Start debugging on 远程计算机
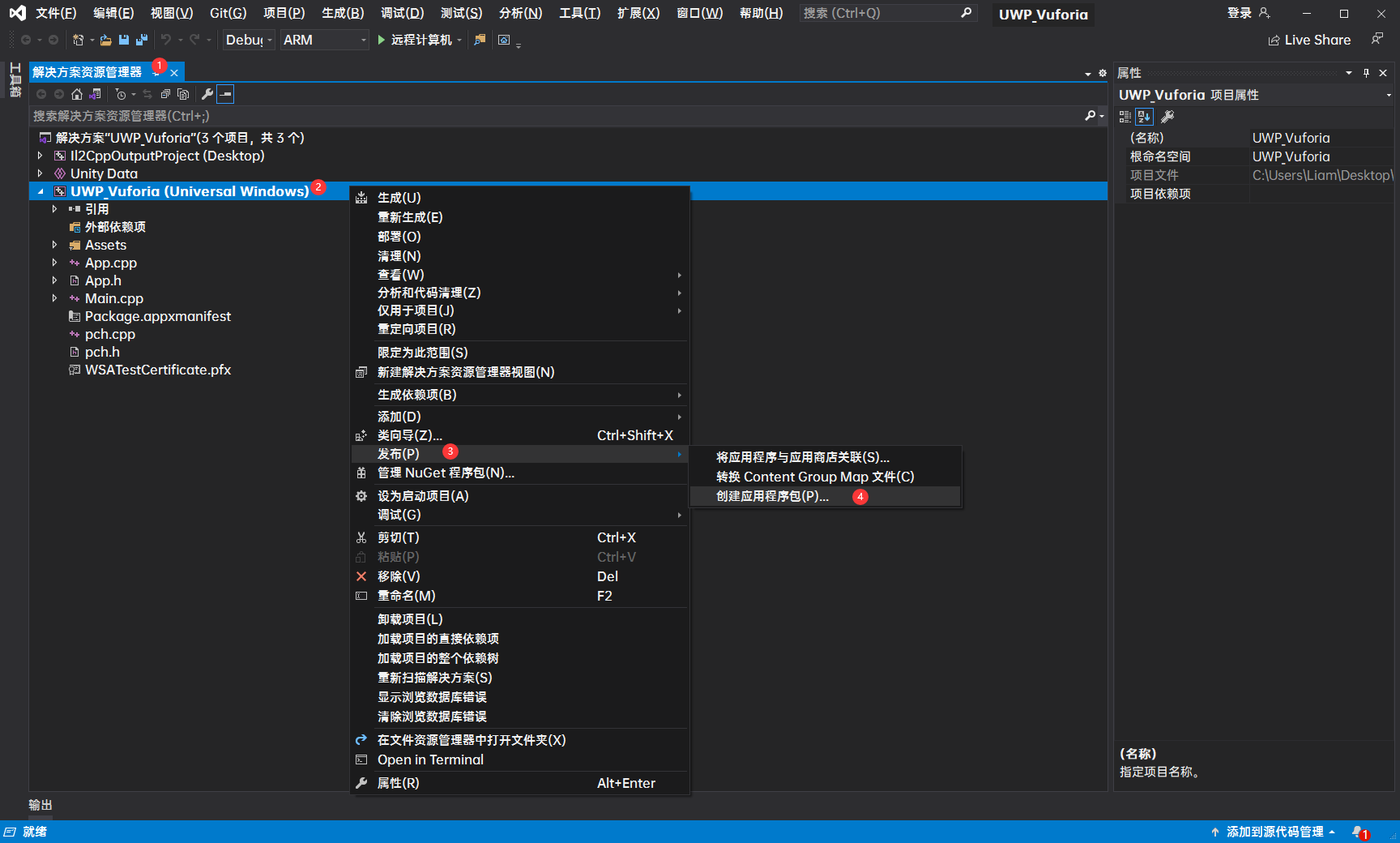 415,40
